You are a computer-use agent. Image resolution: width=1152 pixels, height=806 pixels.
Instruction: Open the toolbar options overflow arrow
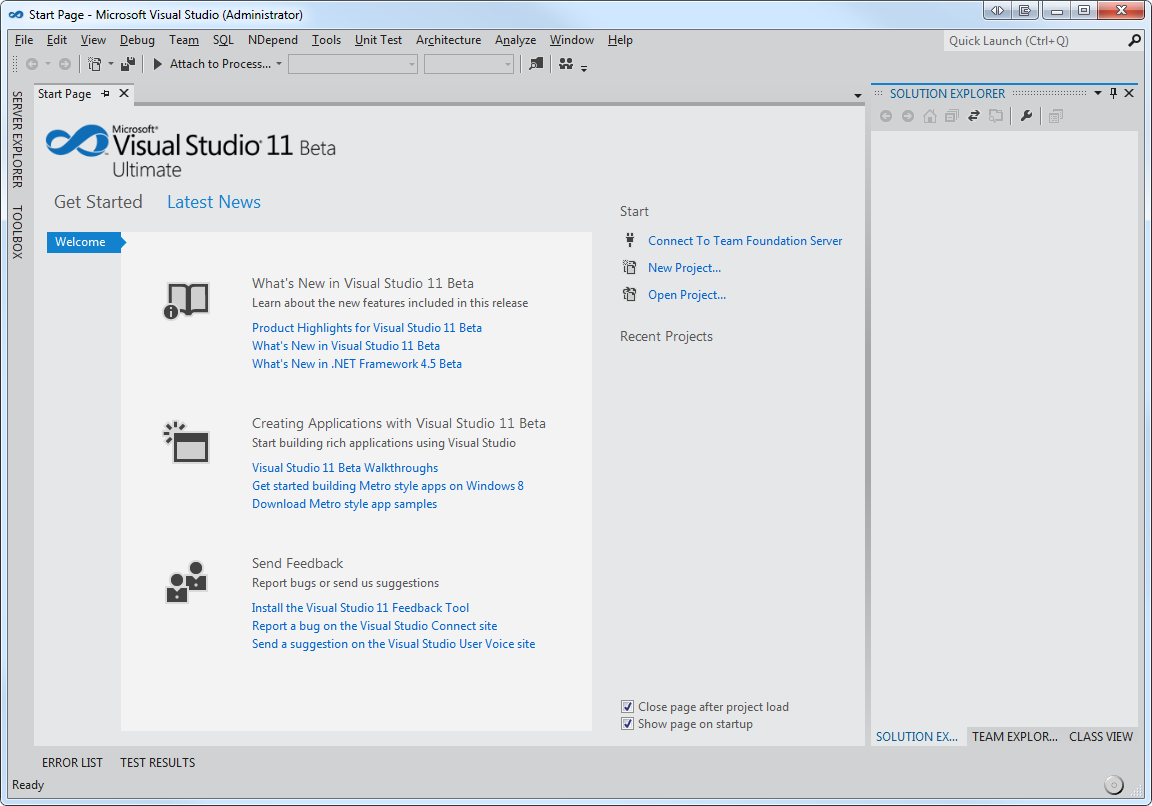[584, 68]
